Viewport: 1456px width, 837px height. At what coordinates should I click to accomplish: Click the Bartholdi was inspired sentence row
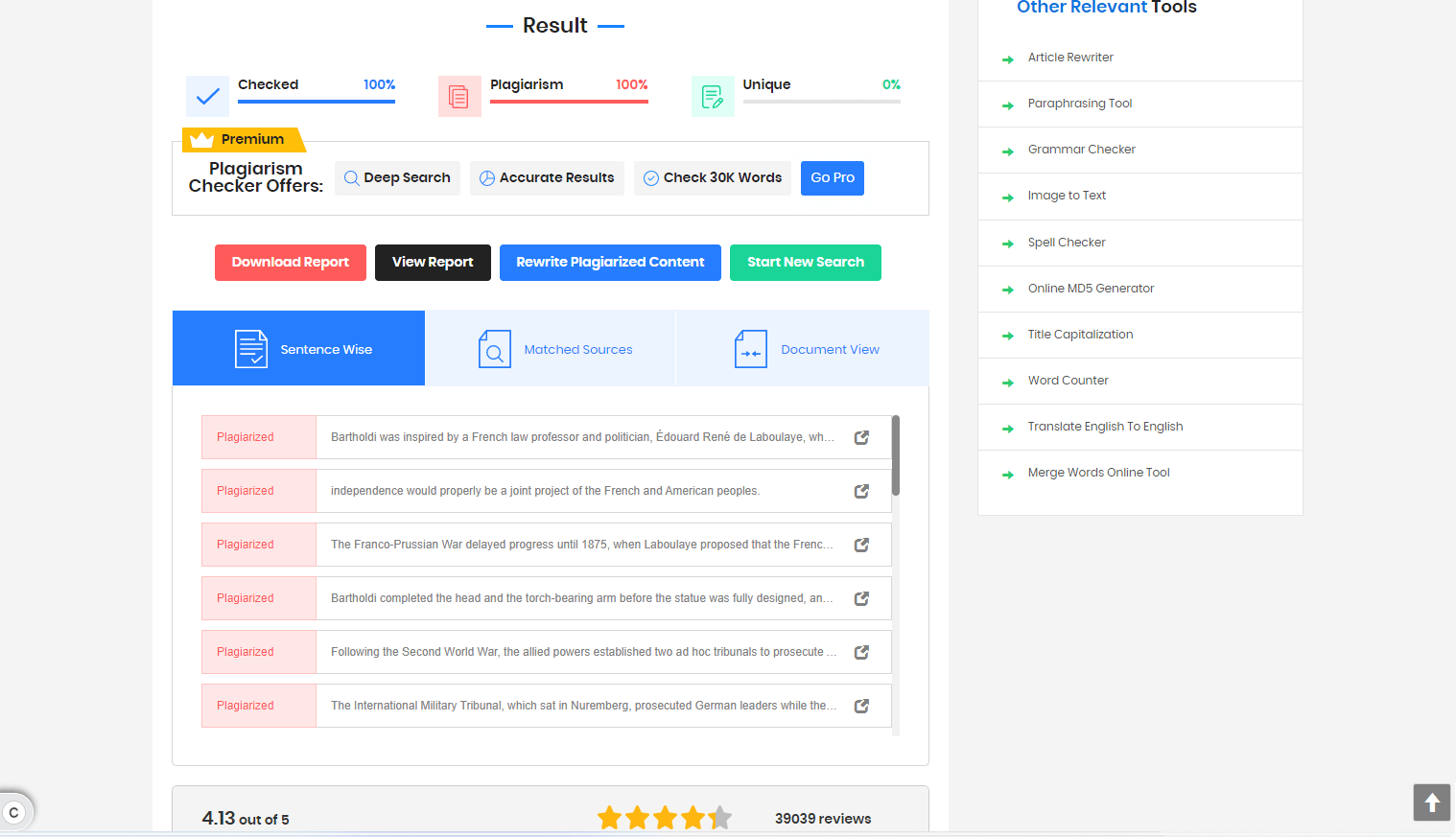click(x=546, y=437)
